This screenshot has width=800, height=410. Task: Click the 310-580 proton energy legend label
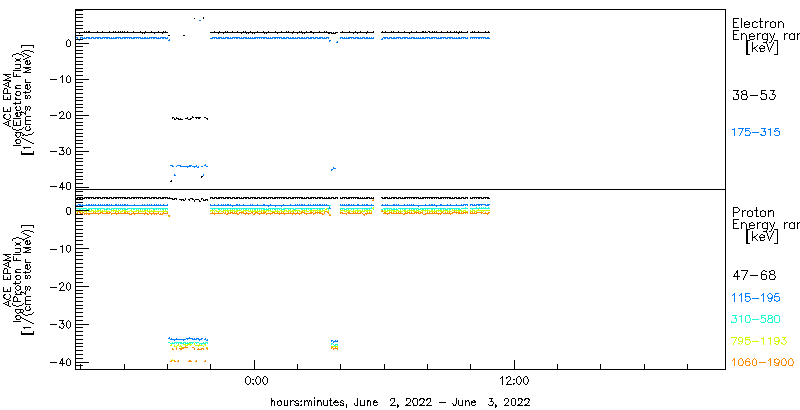tap(756, 319)
